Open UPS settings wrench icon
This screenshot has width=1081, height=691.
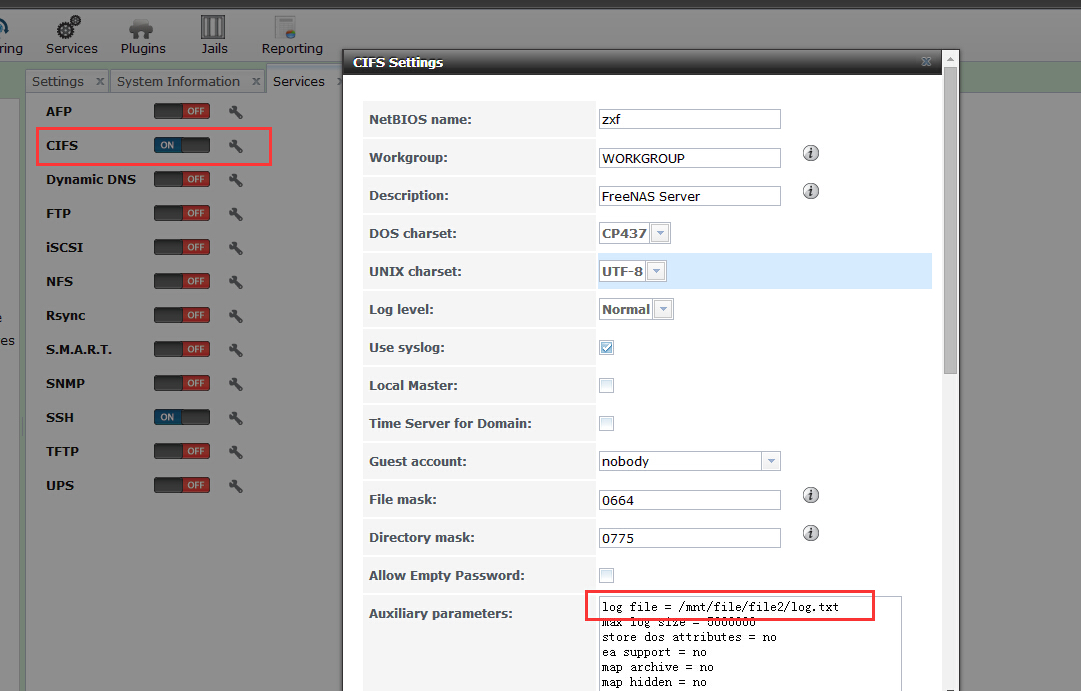click(236, 485)
